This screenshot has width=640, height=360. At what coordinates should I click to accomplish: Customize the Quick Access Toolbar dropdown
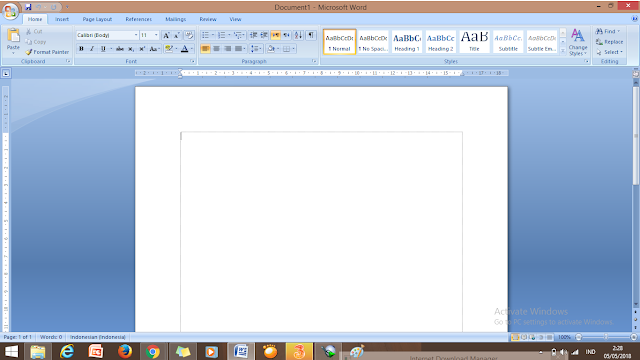[x=67, y=7]
